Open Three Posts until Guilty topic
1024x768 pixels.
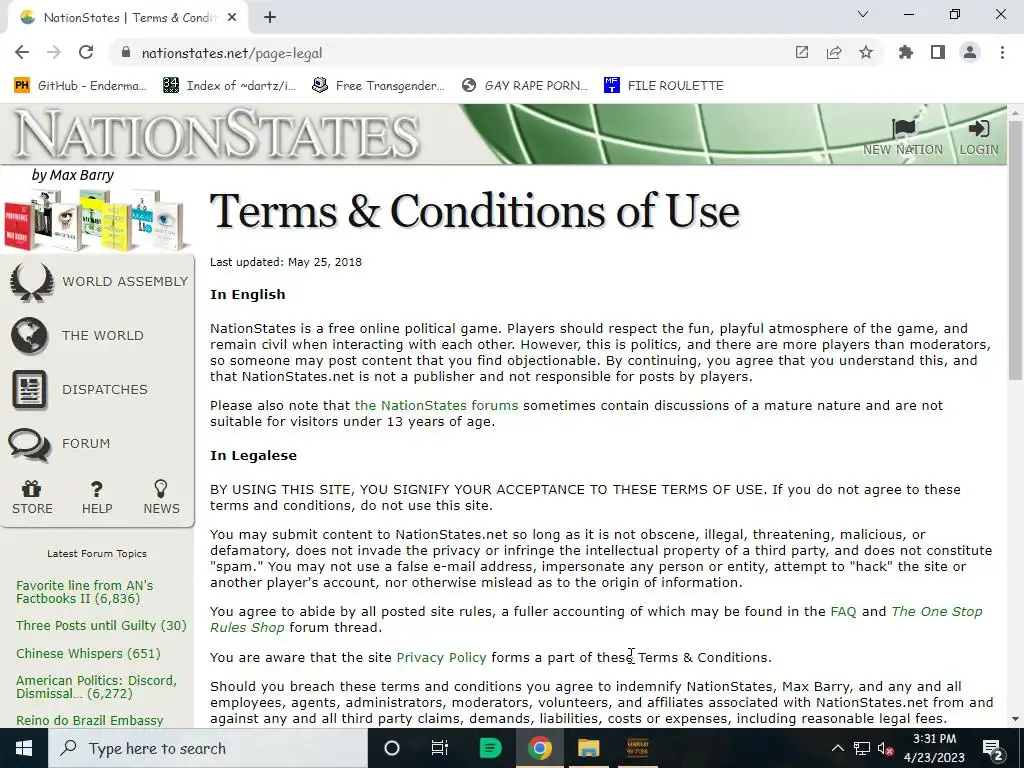[x=101, y=626]
